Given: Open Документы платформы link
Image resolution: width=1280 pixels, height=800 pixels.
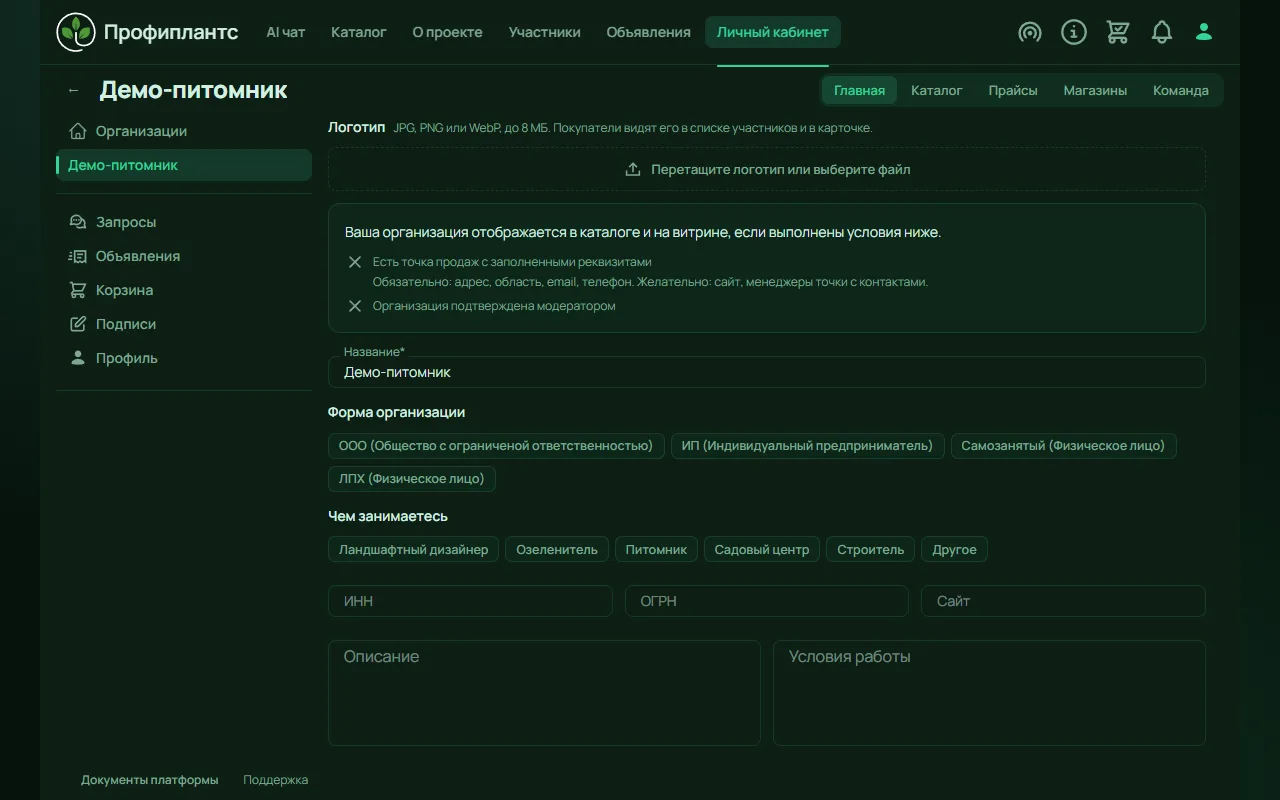Looking at the screenshot, I should (x=150, y=780).
